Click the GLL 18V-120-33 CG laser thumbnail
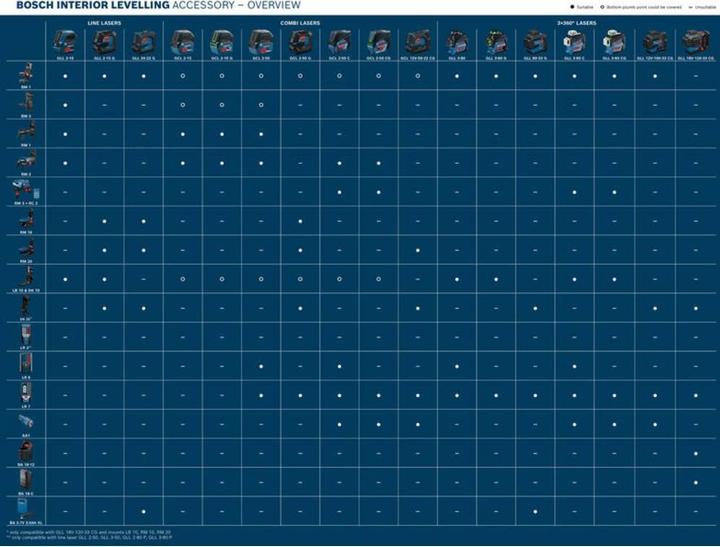This screenshot has height=547, width=720. (696, 42)
